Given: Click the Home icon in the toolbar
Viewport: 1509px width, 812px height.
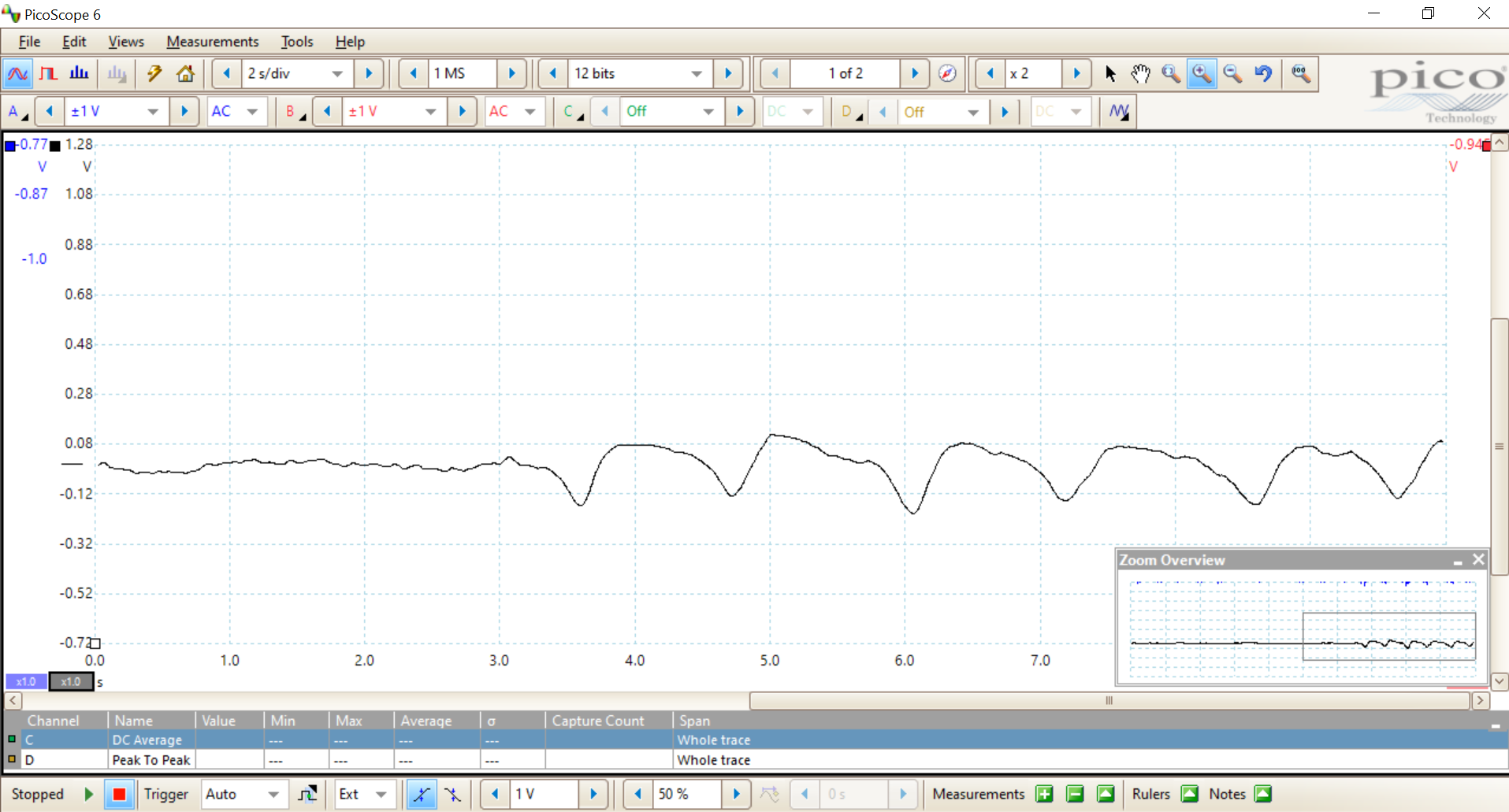Looking at the screenshot, I should [185, 74].
